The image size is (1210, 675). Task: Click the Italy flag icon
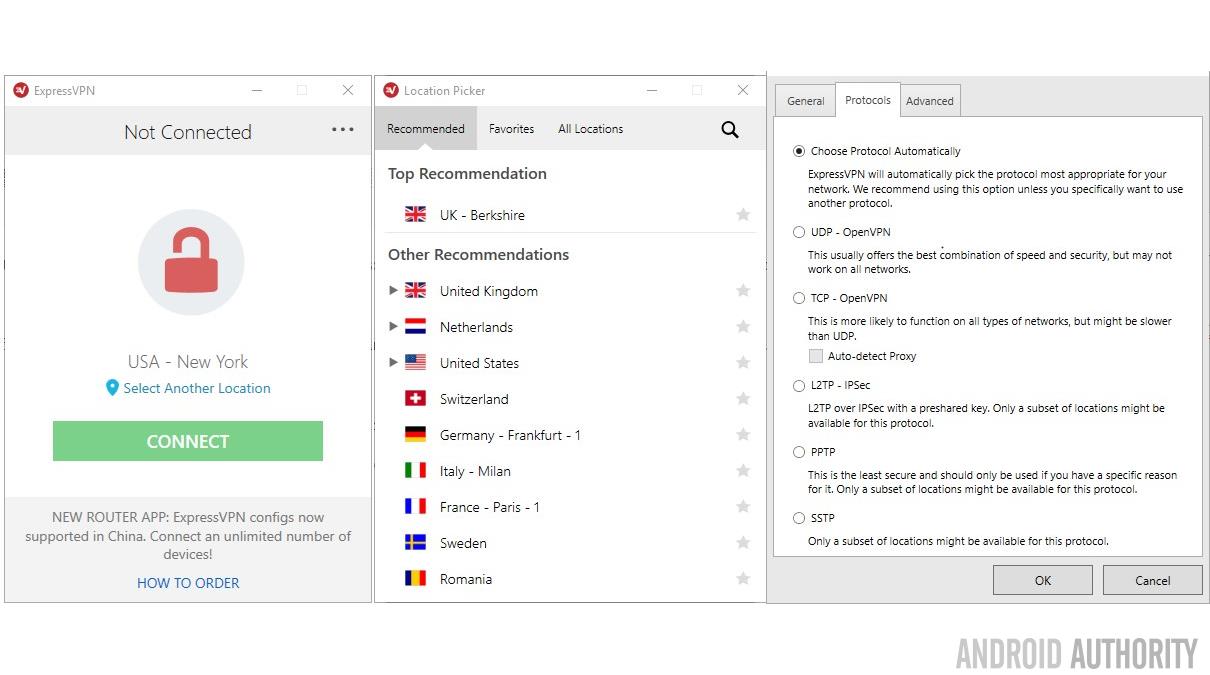[415, 470]
